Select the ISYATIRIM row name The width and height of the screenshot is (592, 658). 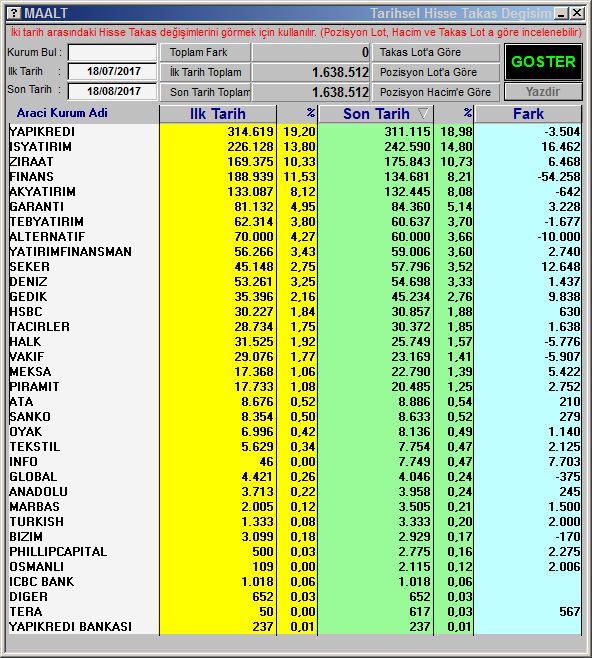(40, 147)
